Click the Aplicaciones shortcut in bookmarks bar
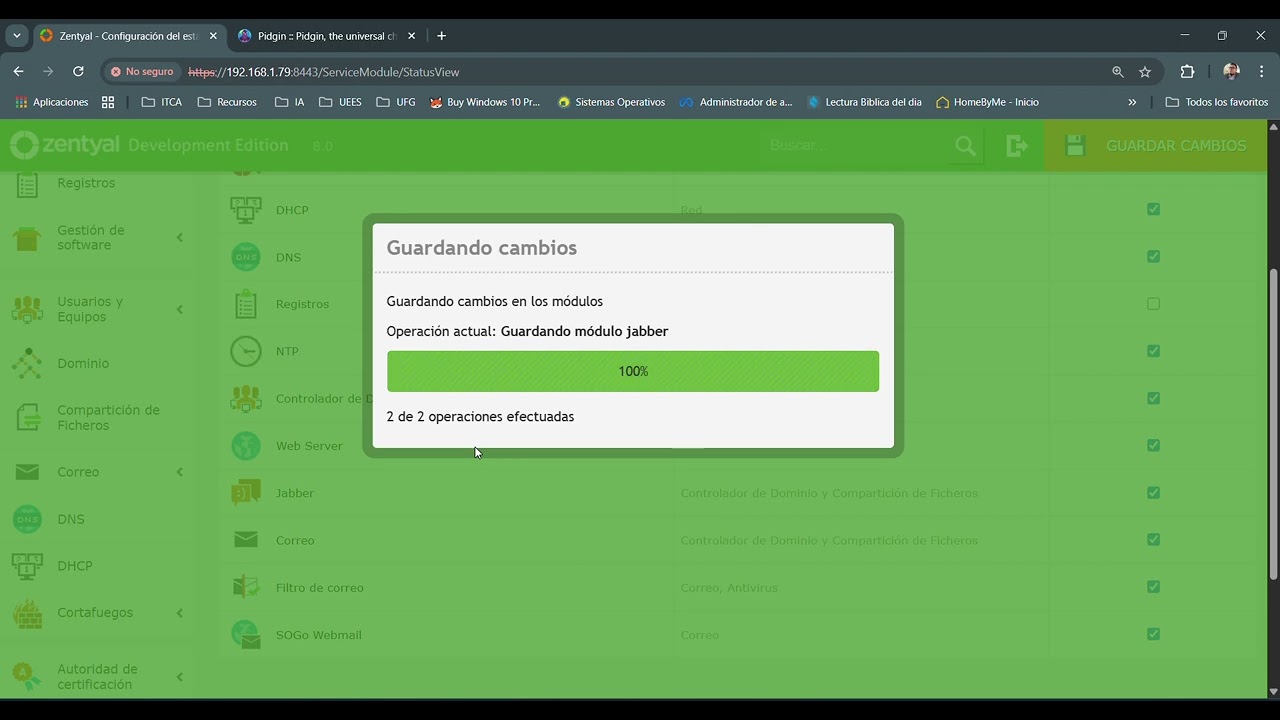Image resolution: width=1280 pixels, height=720 pixels. (x=52, y=102)
